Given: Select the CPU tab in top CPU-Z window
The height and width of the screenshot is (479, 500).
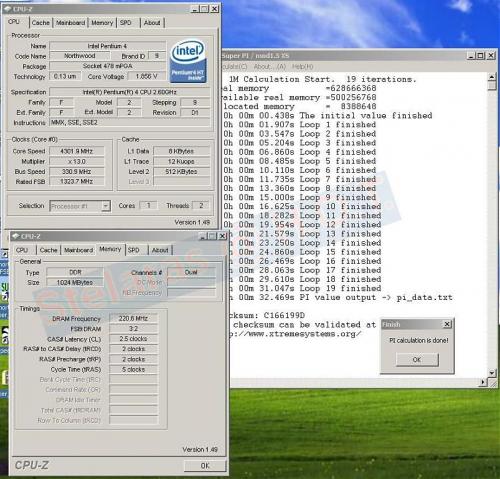Looking at the screenshot, I should [x=14, y=22].
